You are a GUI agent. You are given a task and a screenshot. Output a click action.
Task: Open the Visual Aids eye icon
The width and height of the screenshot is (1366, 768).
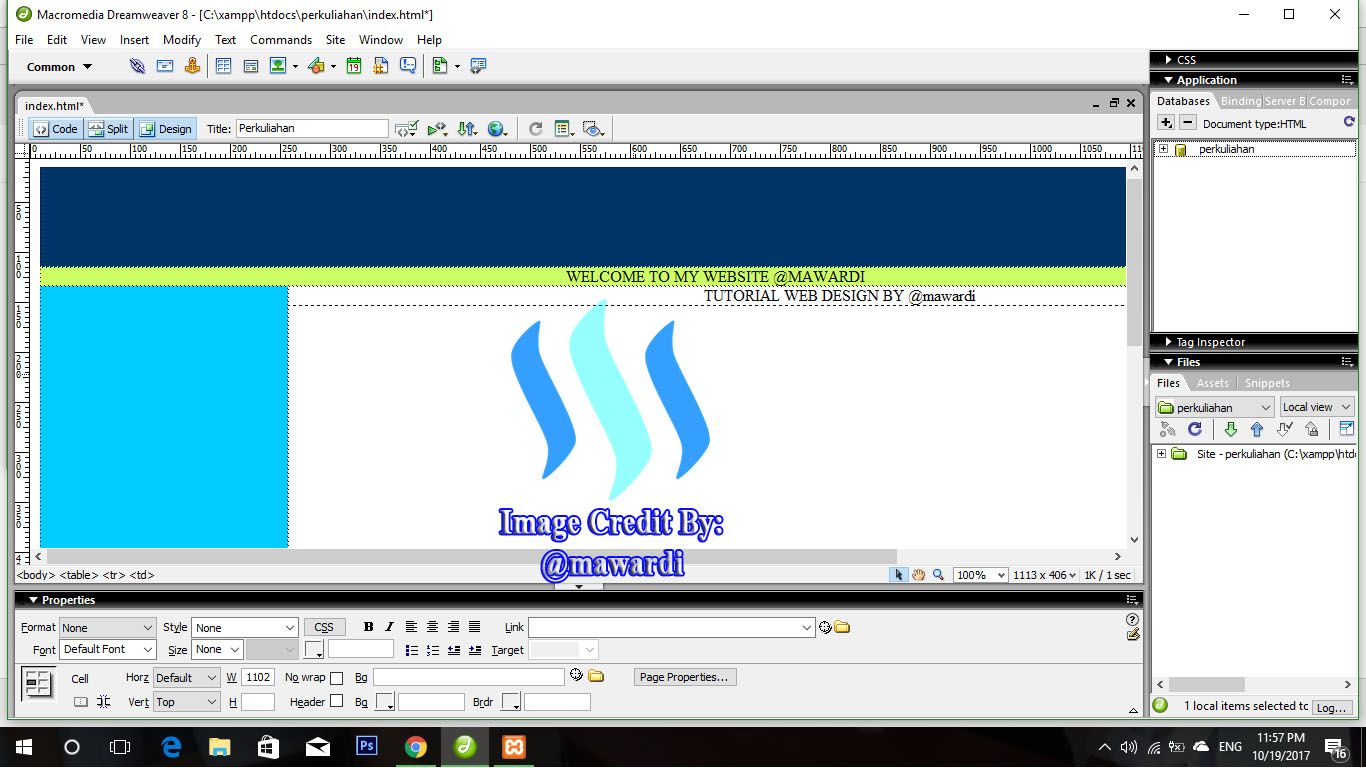pyautogui.click(x=594, y=129)
